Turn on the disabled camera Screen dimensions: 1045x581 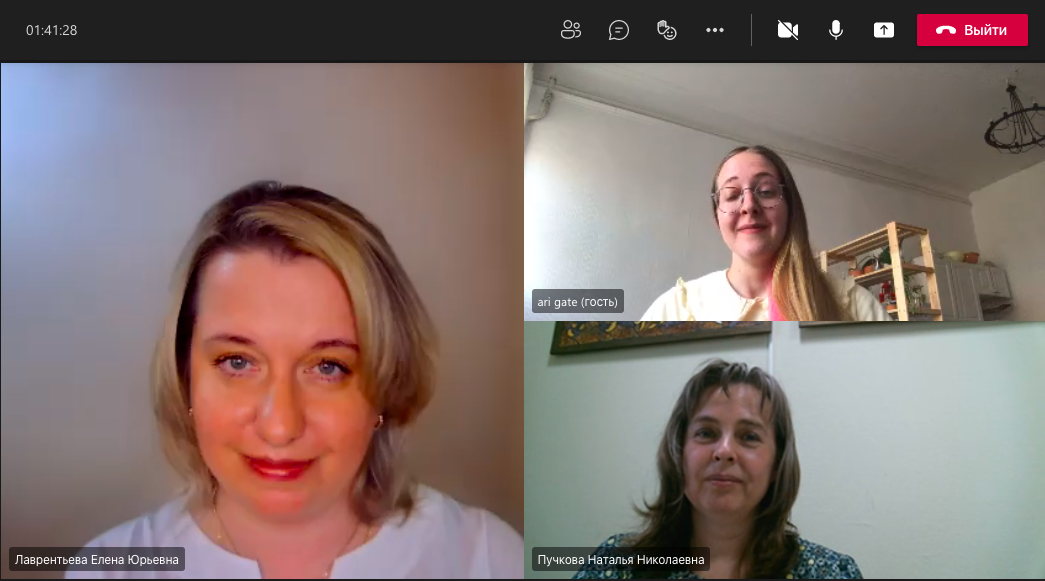pos(788,30)
